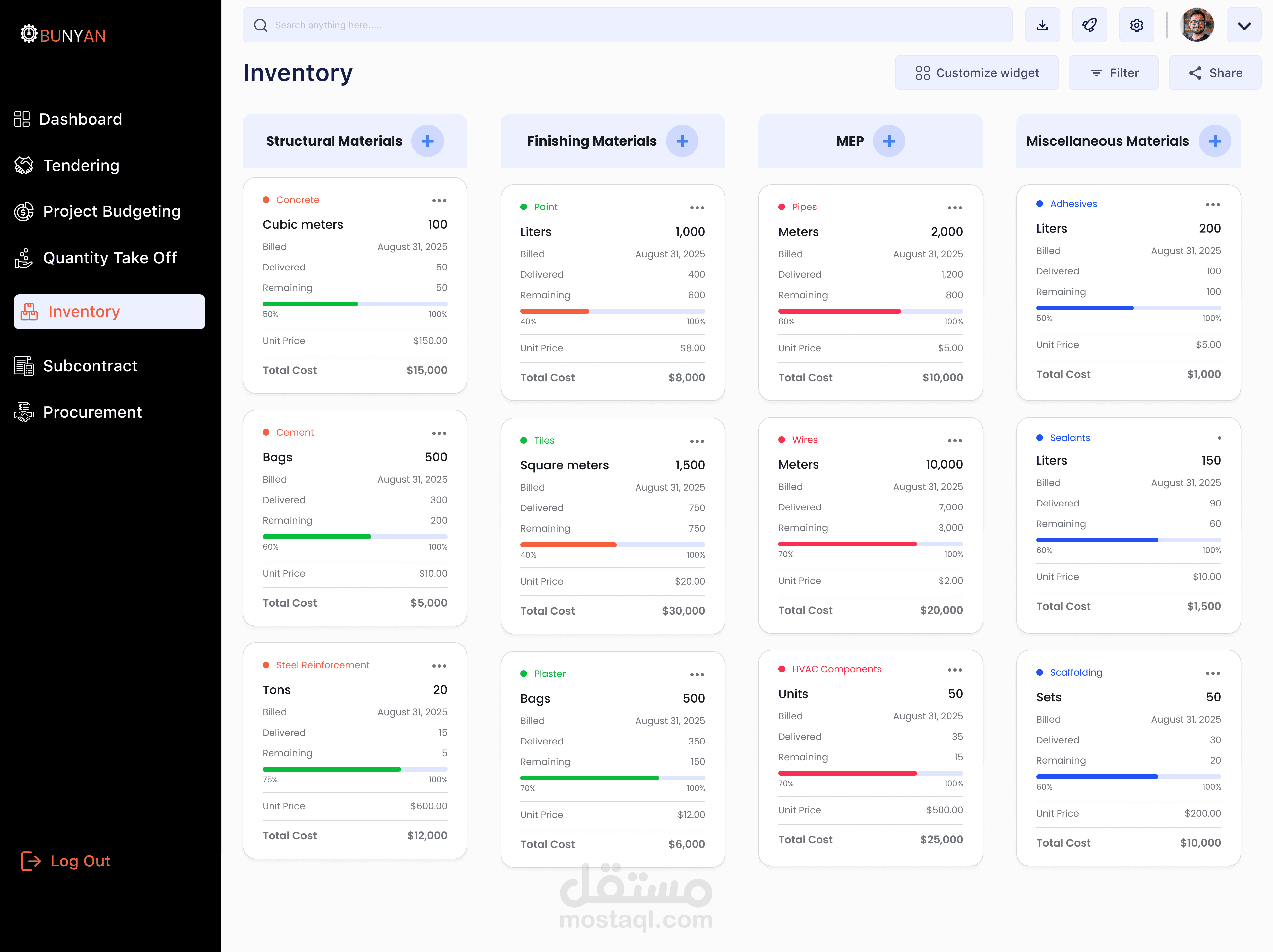Click the Customize widget button
The height and width of the screenshot is (952, 1273).
coord(976,73)
